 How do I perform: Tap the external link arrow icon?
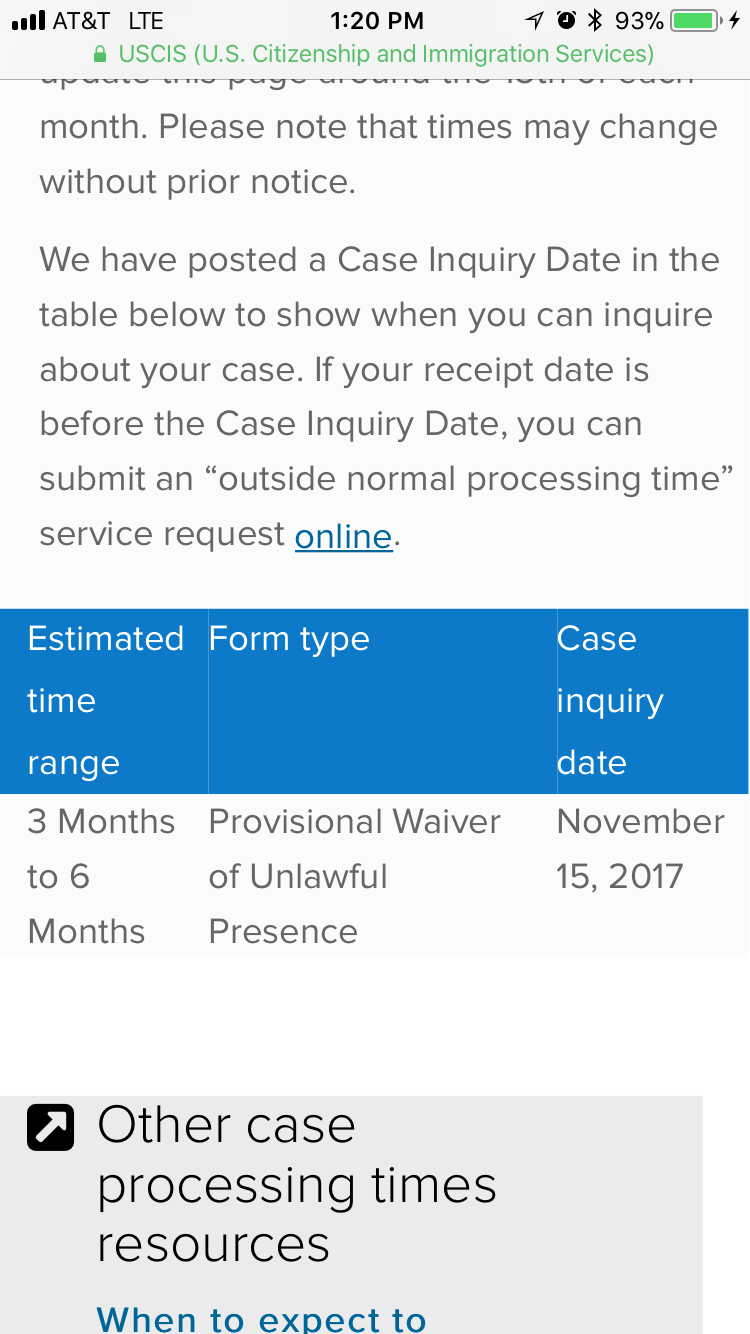tap(50, 1127)
